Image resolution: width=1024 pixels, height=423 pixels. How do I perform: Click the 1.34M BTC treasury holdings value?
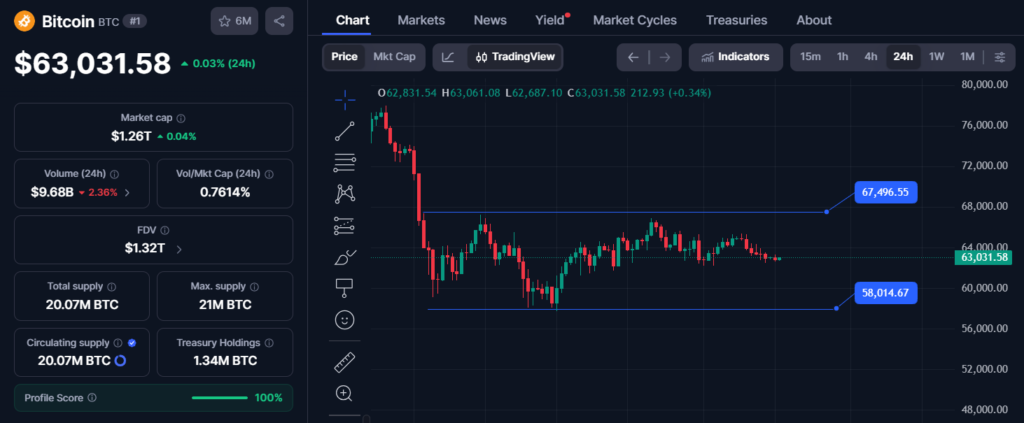(x=225, y=360)
